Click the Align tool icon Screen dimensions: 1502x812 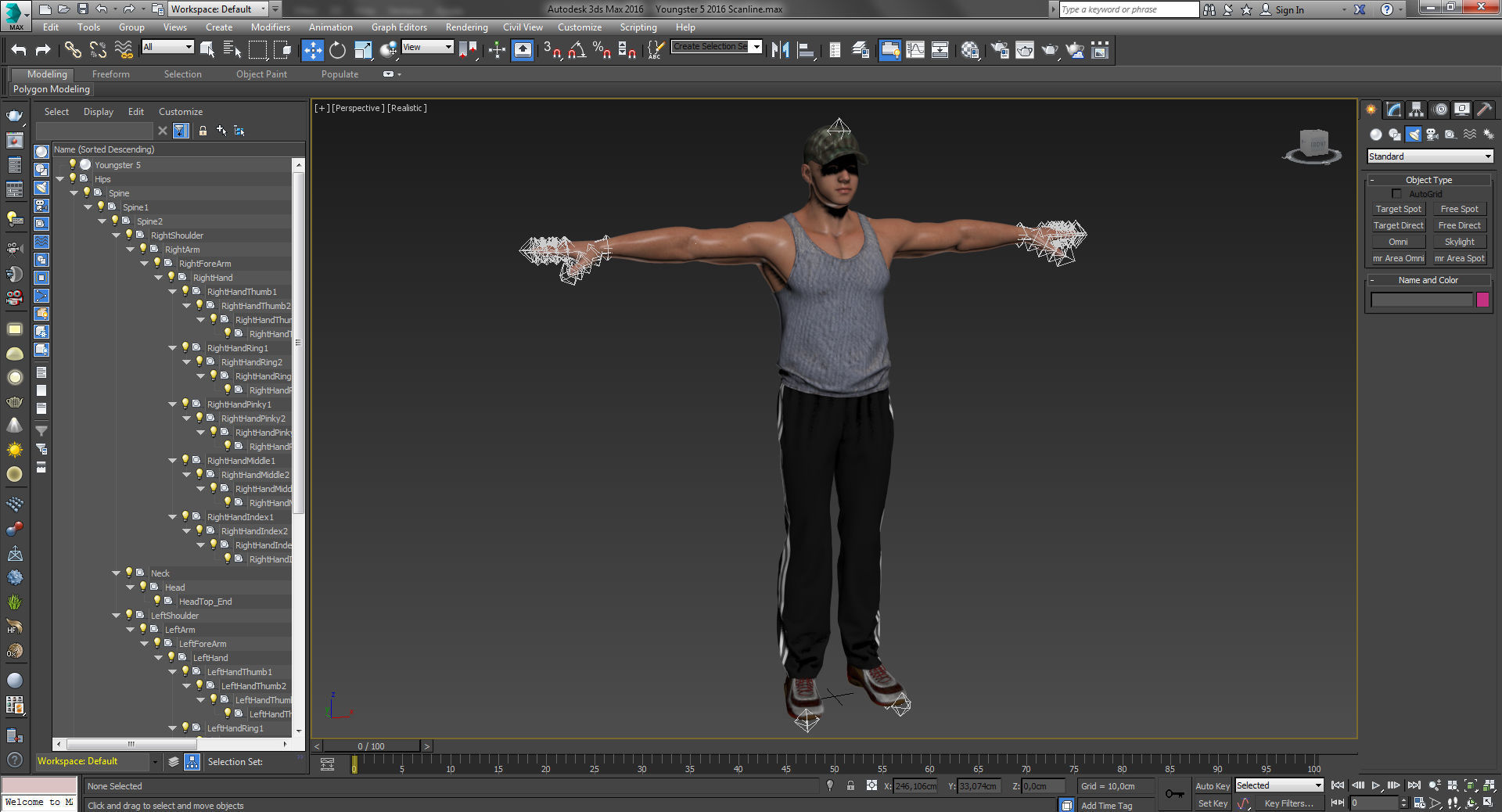click(806, 50)
